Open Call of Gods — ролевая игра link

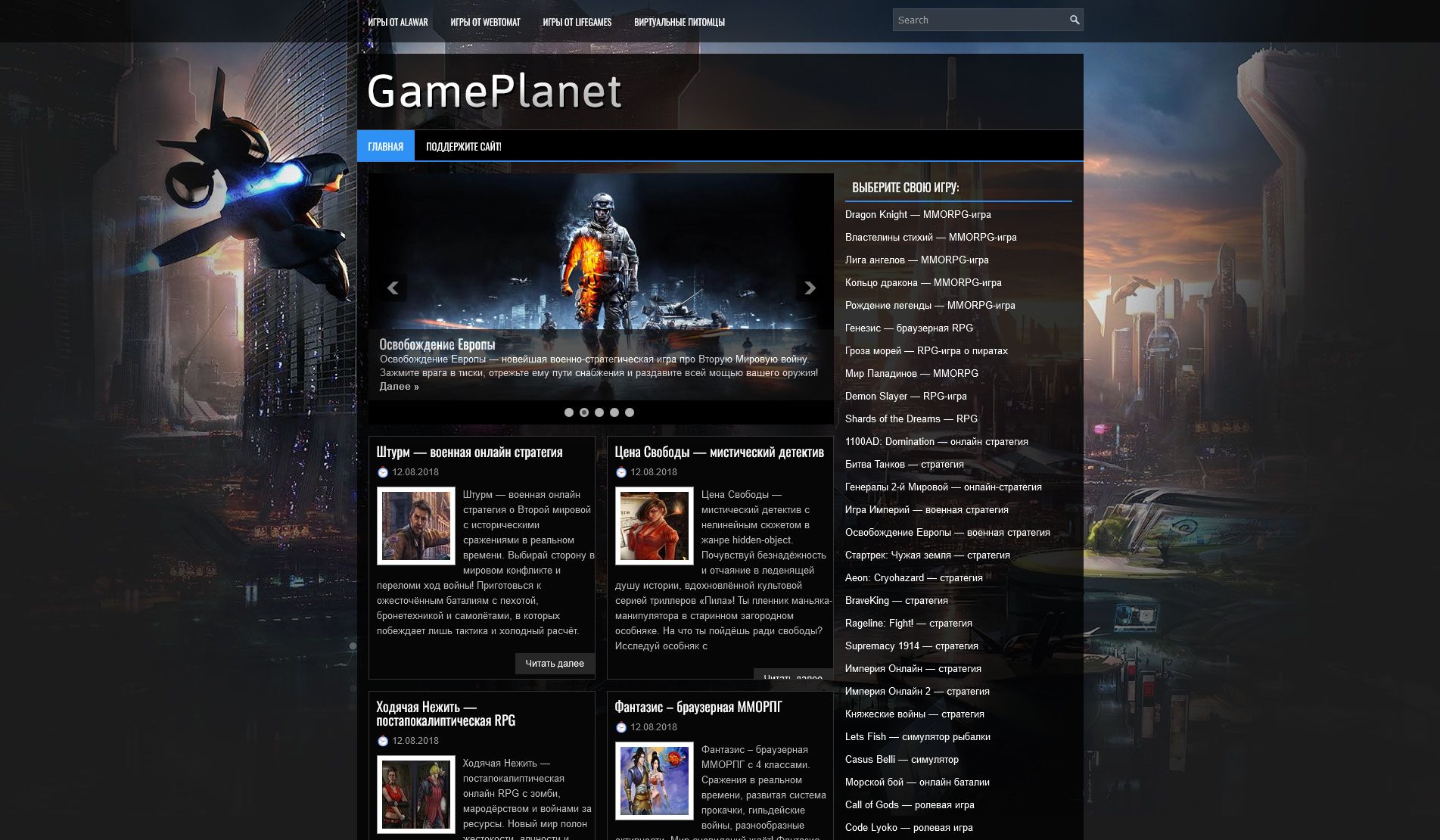[x=910, y=804]
